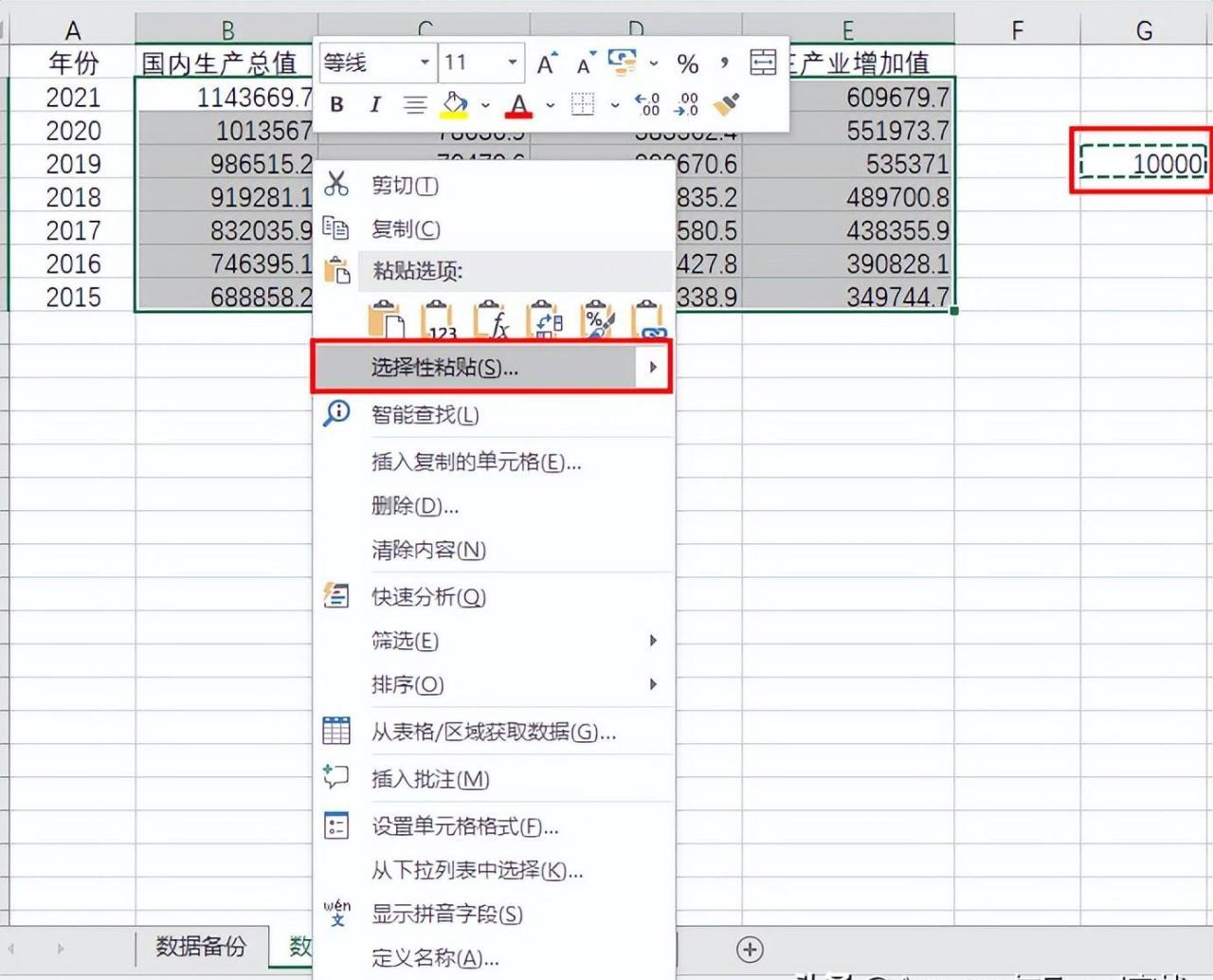This screenshot has width=1213, height=980.
Task: Choose the Paste Transpose option
Action: click(x=545, y=320)
